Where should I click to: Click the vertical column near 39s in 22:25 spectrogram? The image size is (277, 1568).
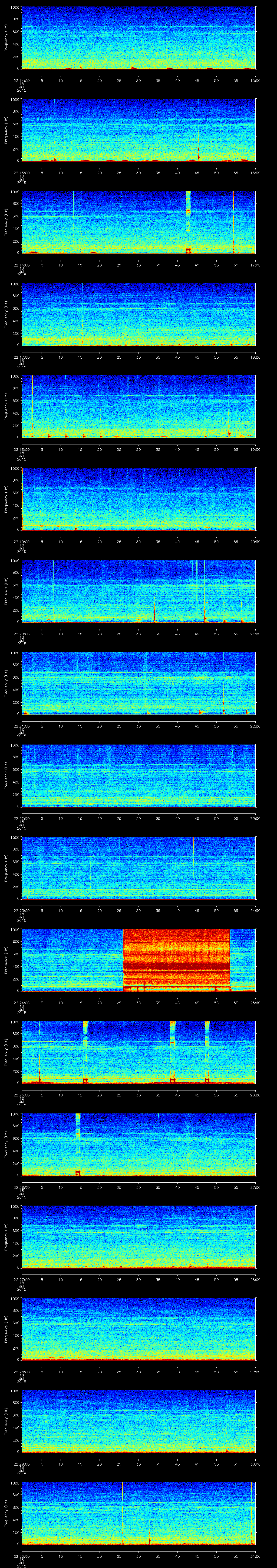(x=173, y=1052)
